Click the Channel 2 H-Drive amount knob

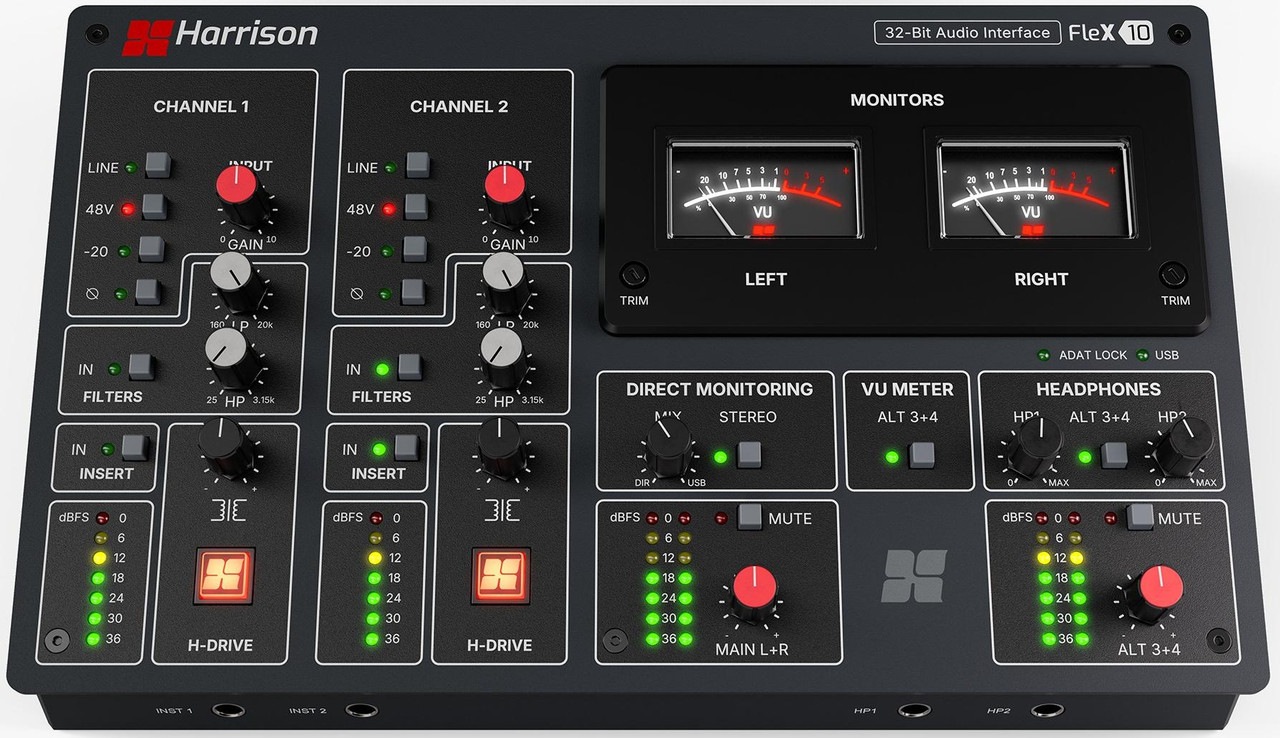(502, 450)
